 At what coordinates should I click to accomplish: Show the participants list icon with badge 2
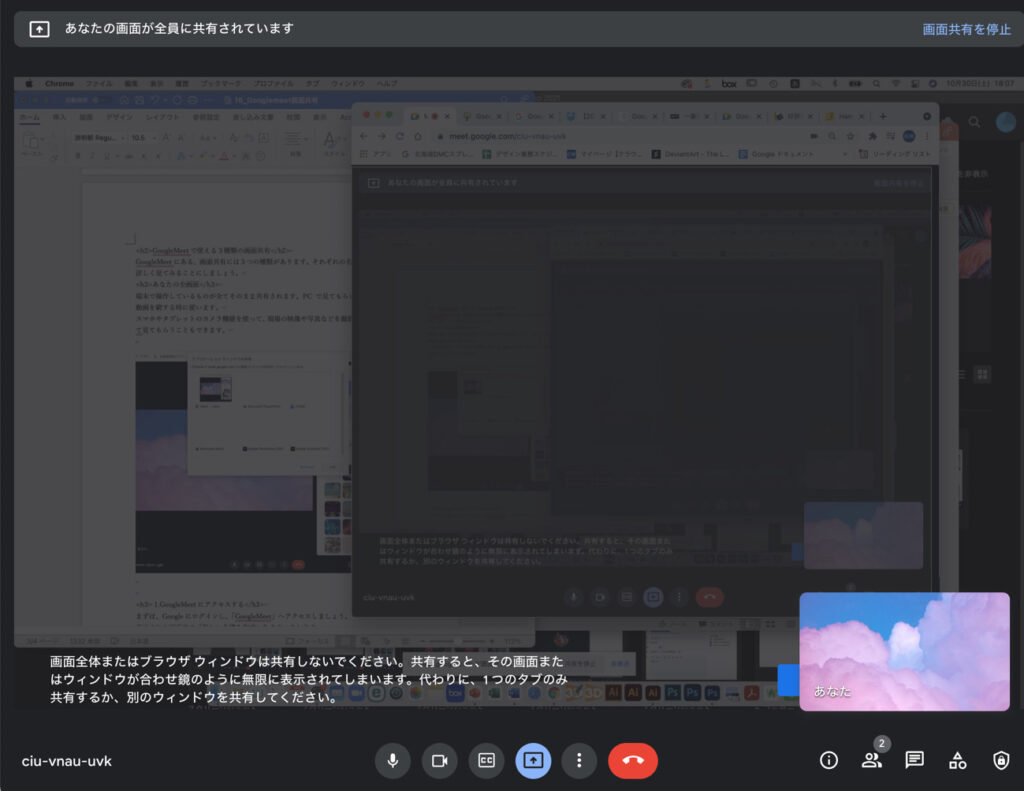(871, 760)
